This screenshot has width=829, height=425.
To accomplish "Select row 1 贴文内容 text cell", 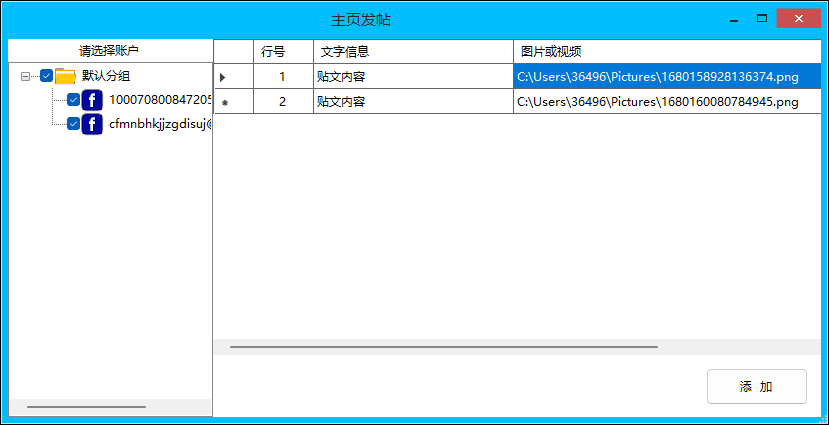I will pyautogui.click(x=412, y=77).
